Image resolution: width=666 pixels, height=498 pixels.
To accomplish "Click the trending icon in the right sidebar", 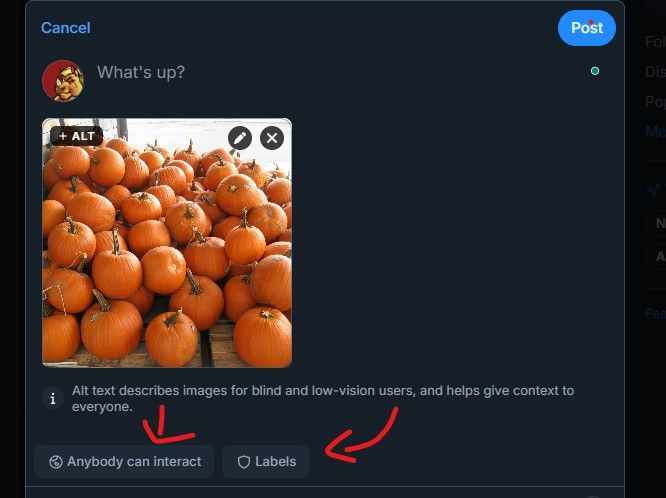I will pyautogui.click(x=654, y=189).
